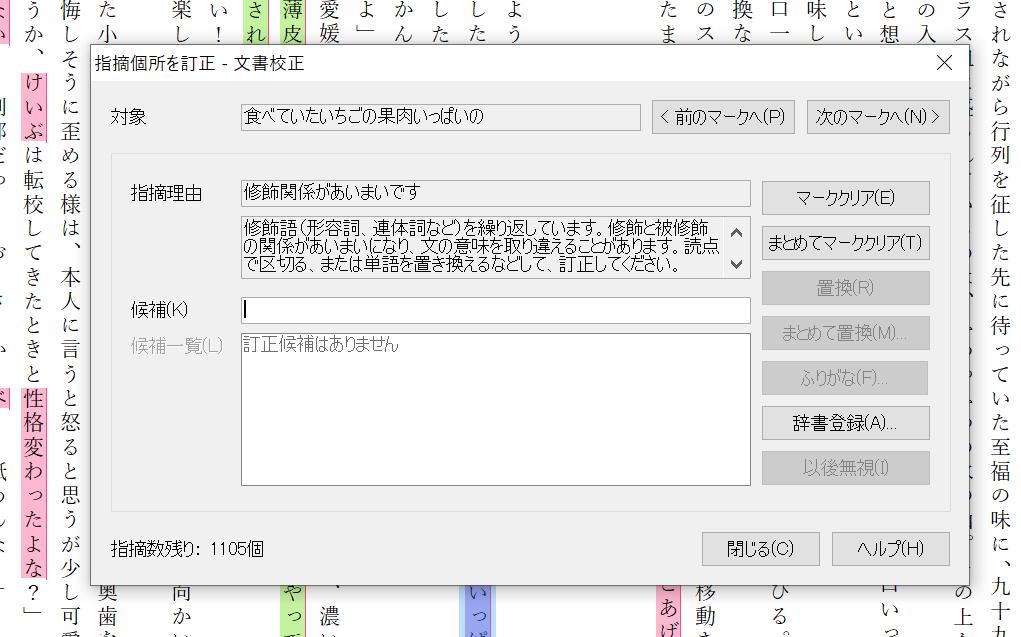Focus the 候補(K) text input field
This screenshot has width=1021, height=637.
click(495, 310)
